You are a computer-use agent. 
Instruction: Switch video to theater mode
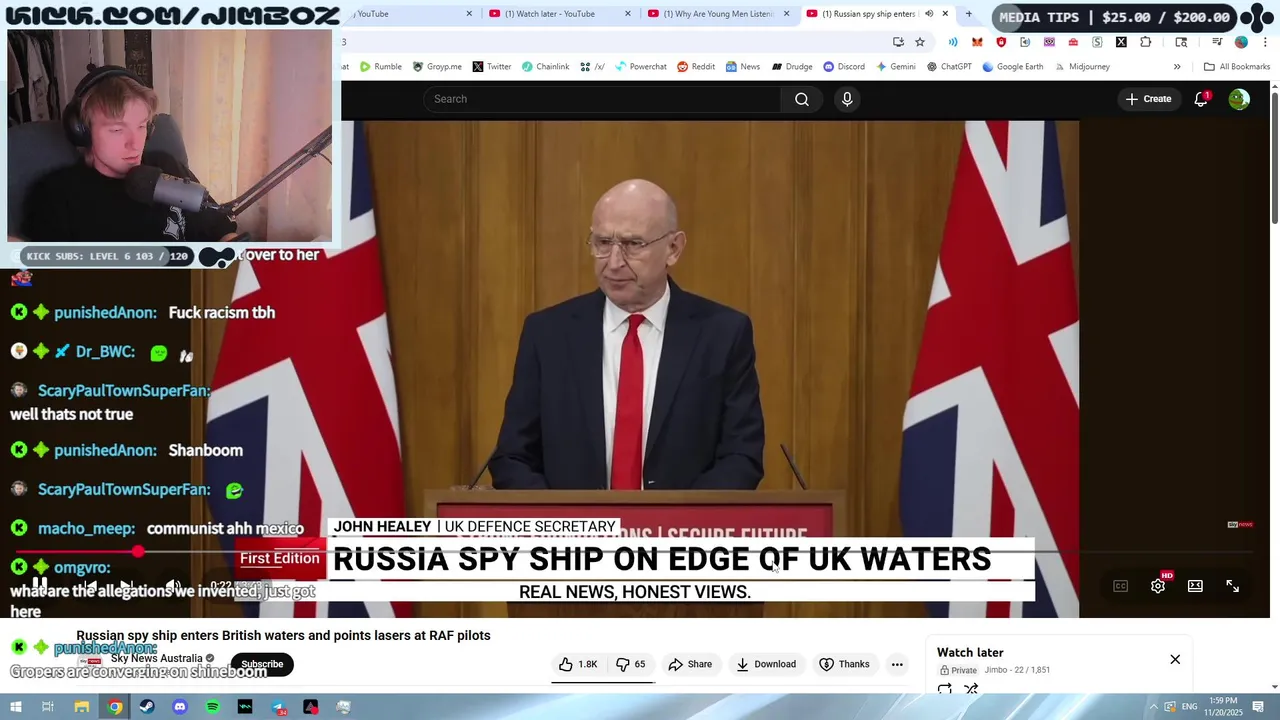point(1195,586)
